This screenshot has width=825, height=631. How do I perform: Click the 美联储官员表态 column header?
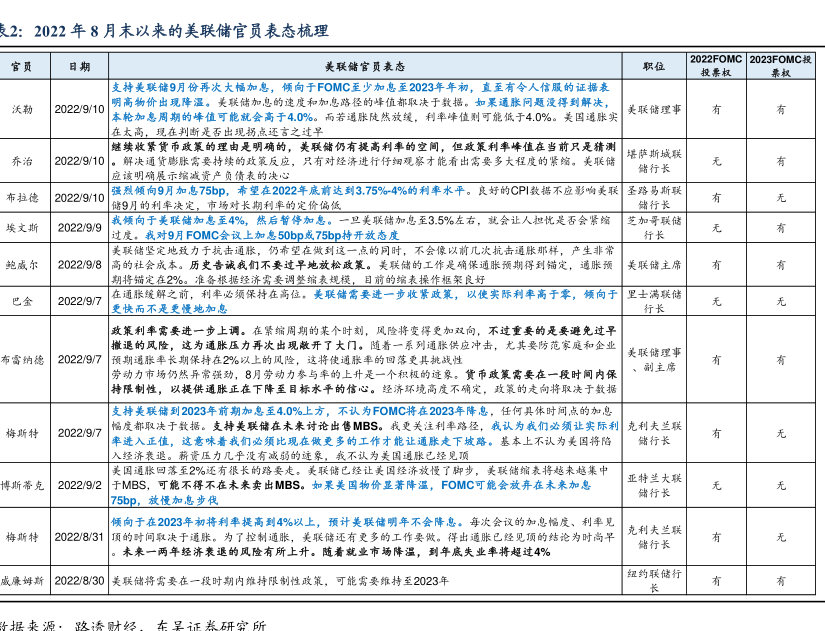coord(365,66)
